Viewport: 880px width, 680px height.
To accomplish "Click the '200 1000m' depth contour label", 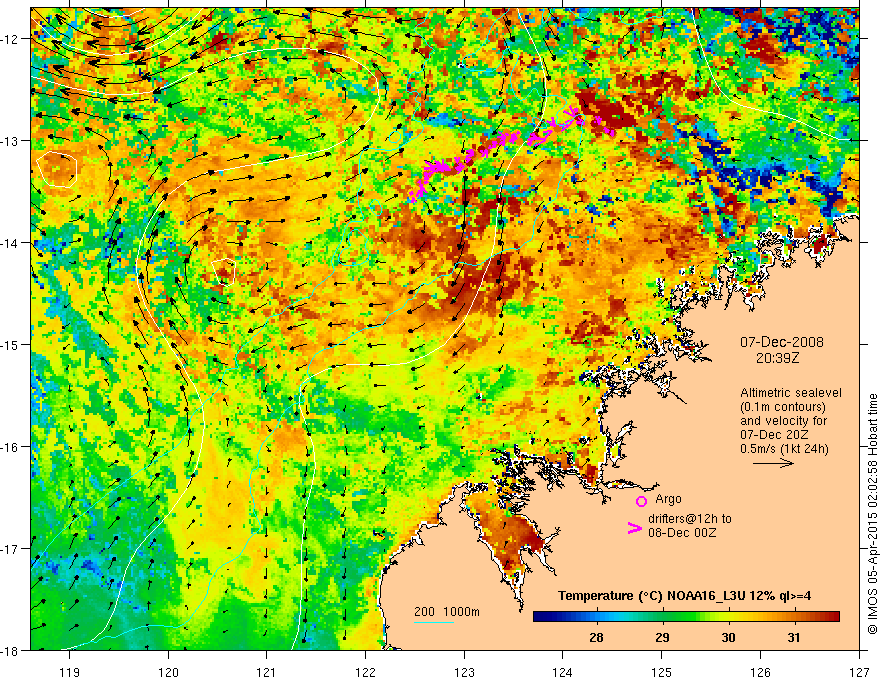I will pyautogui.click(x=447, y=612).
